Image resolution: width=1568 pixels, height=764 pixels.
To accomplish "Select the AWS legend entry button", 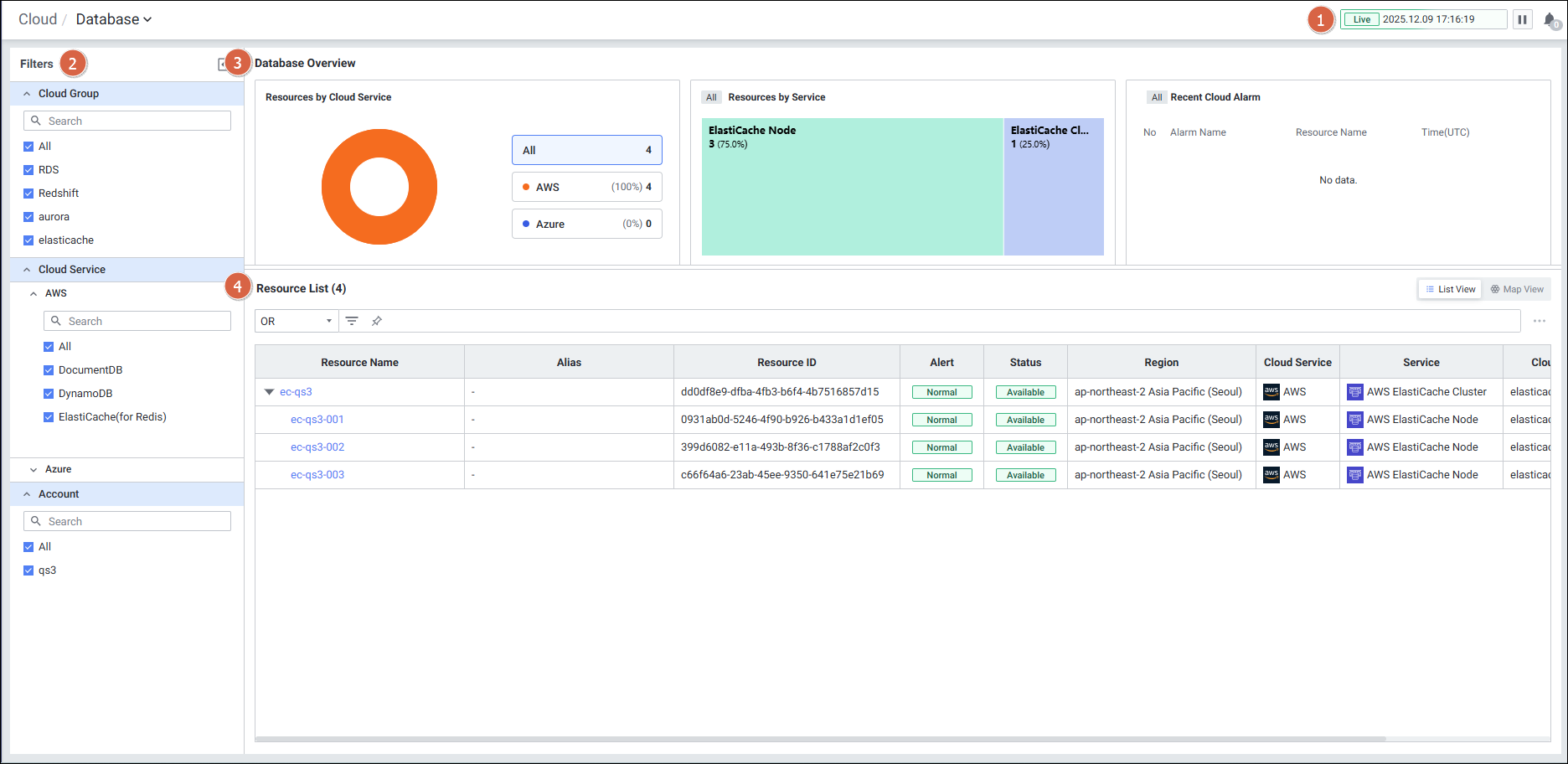I will pos(586,187).
